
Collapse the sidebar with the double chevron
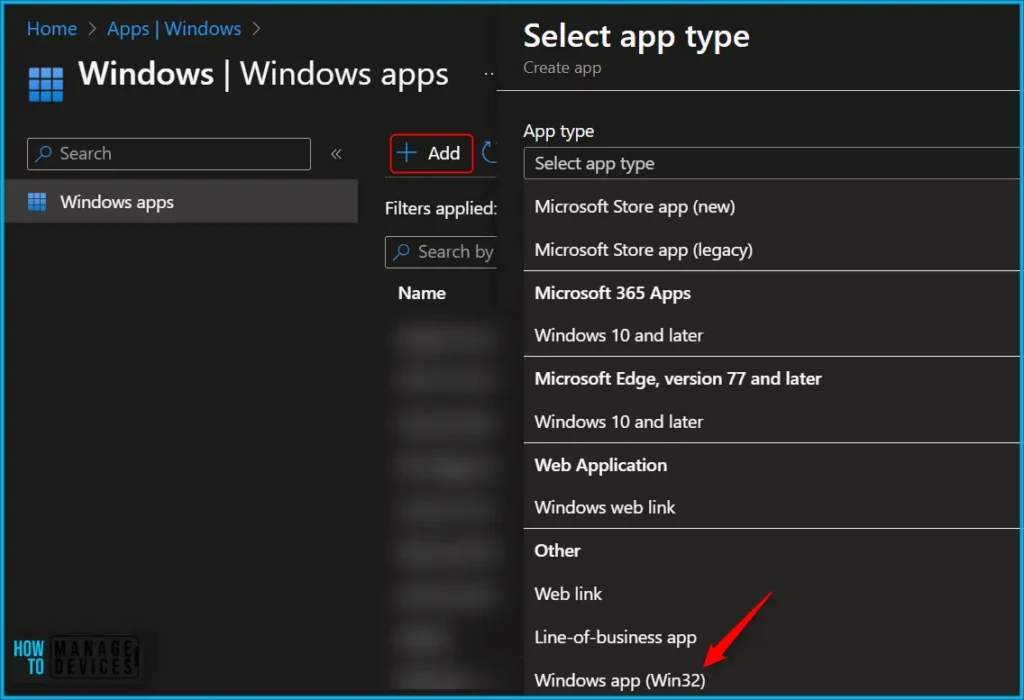click(x=336, y=154)
